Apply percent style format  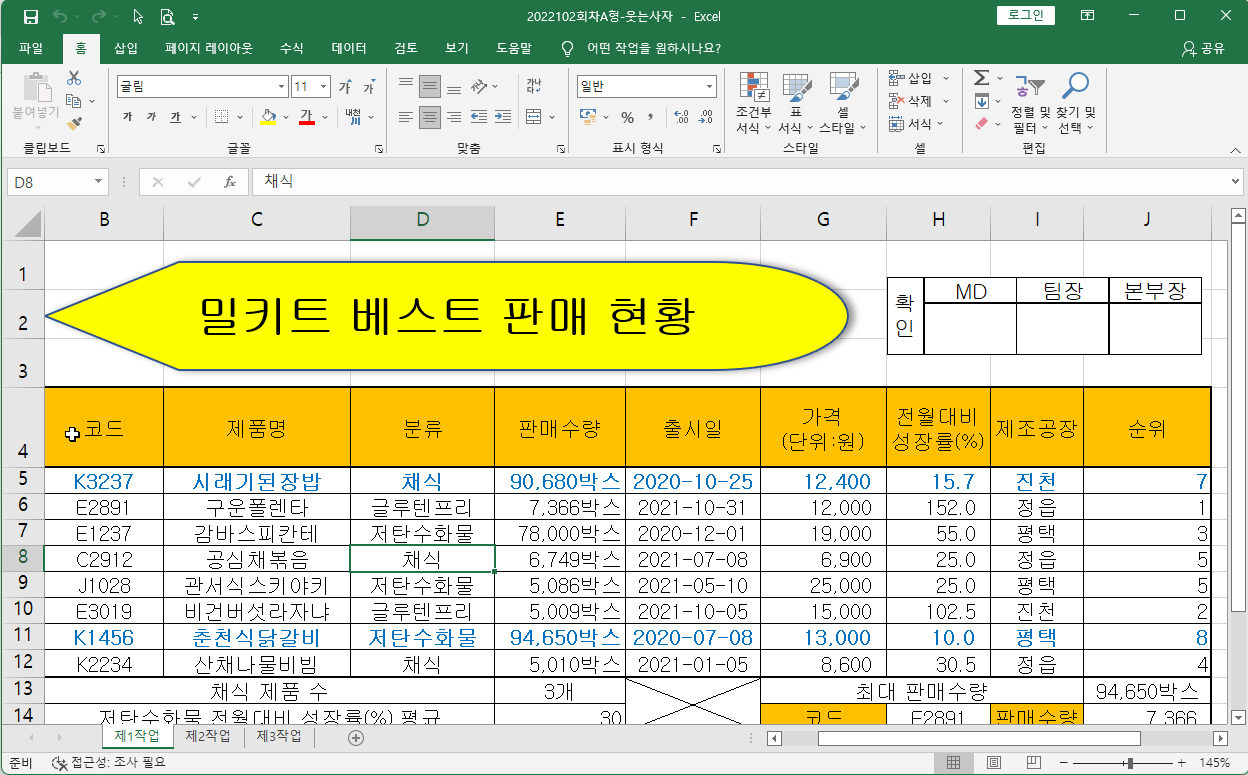click(x=627, y=117)
